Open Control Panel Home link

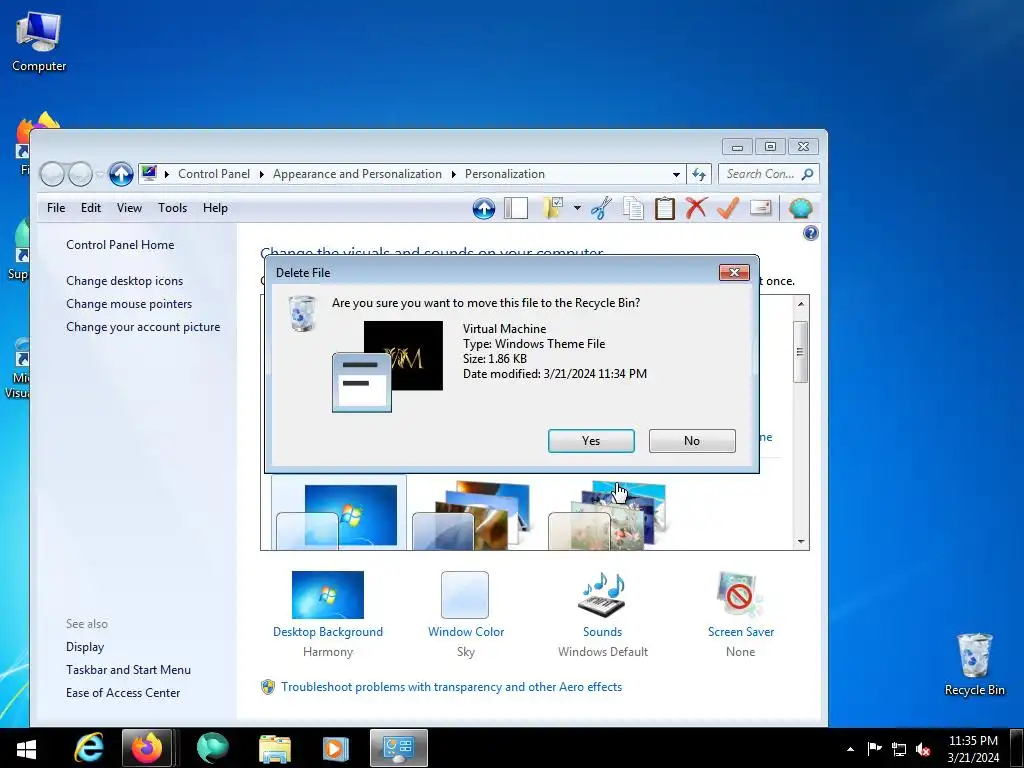coord(120,245)
